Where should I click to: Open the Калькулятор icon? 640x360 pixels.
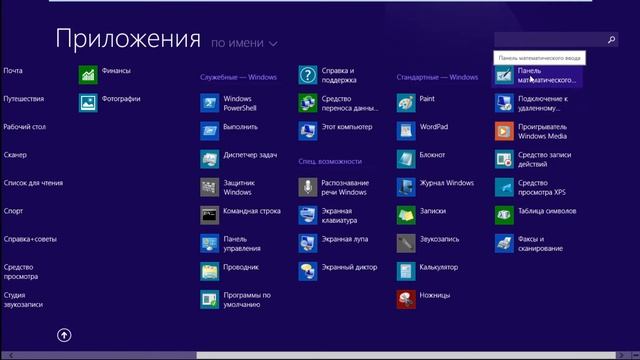(x=406, y=272)
